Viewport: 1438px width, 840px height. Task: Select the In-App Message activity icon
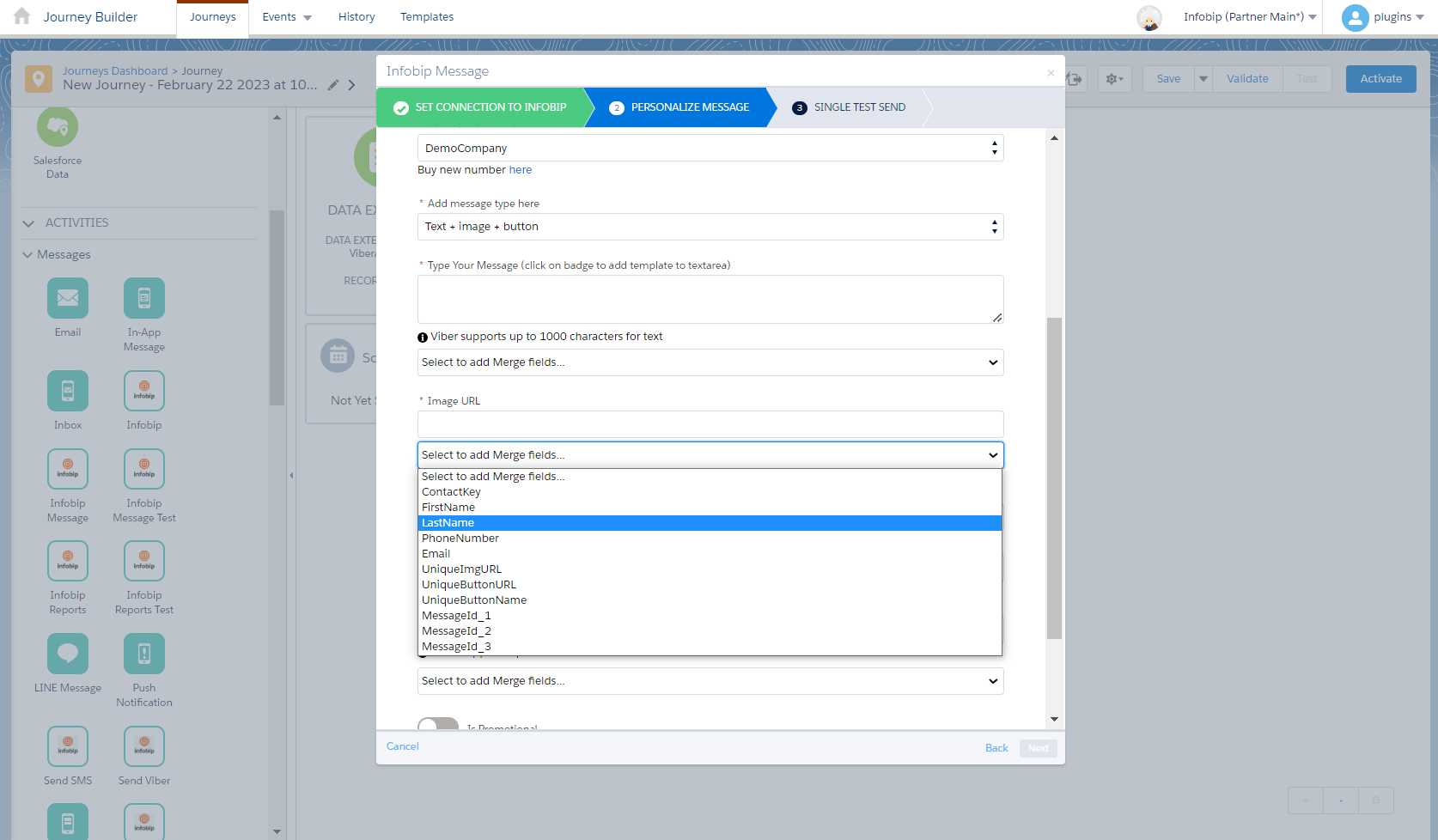pyautogui.click(x=144, y=298)
